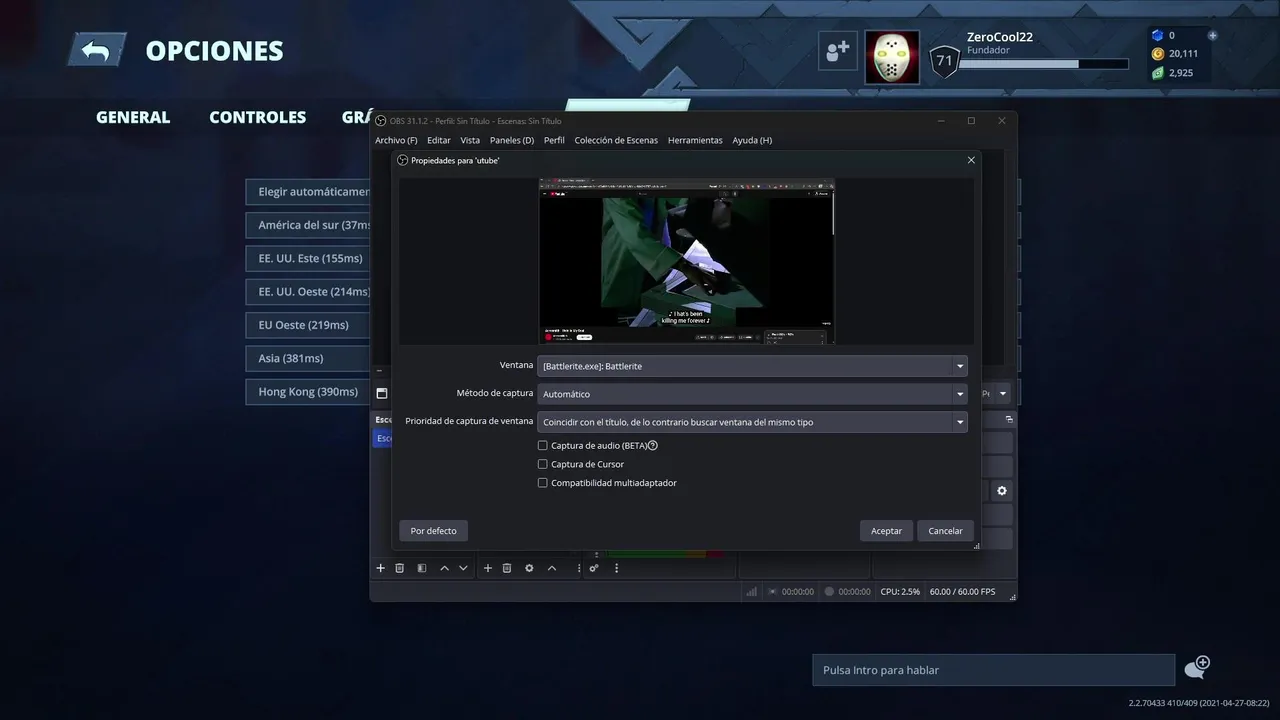Click the help icon beside Captura de audio
The image size is (1280, 720).
click(653, 445)
